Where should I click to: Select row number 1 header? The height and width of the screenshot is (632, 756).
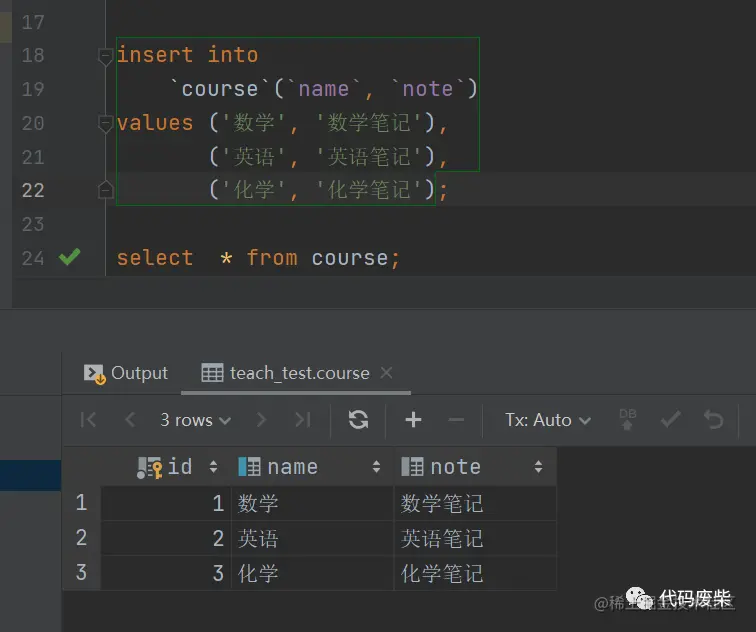pyautogui.click(x=81, y=503)
